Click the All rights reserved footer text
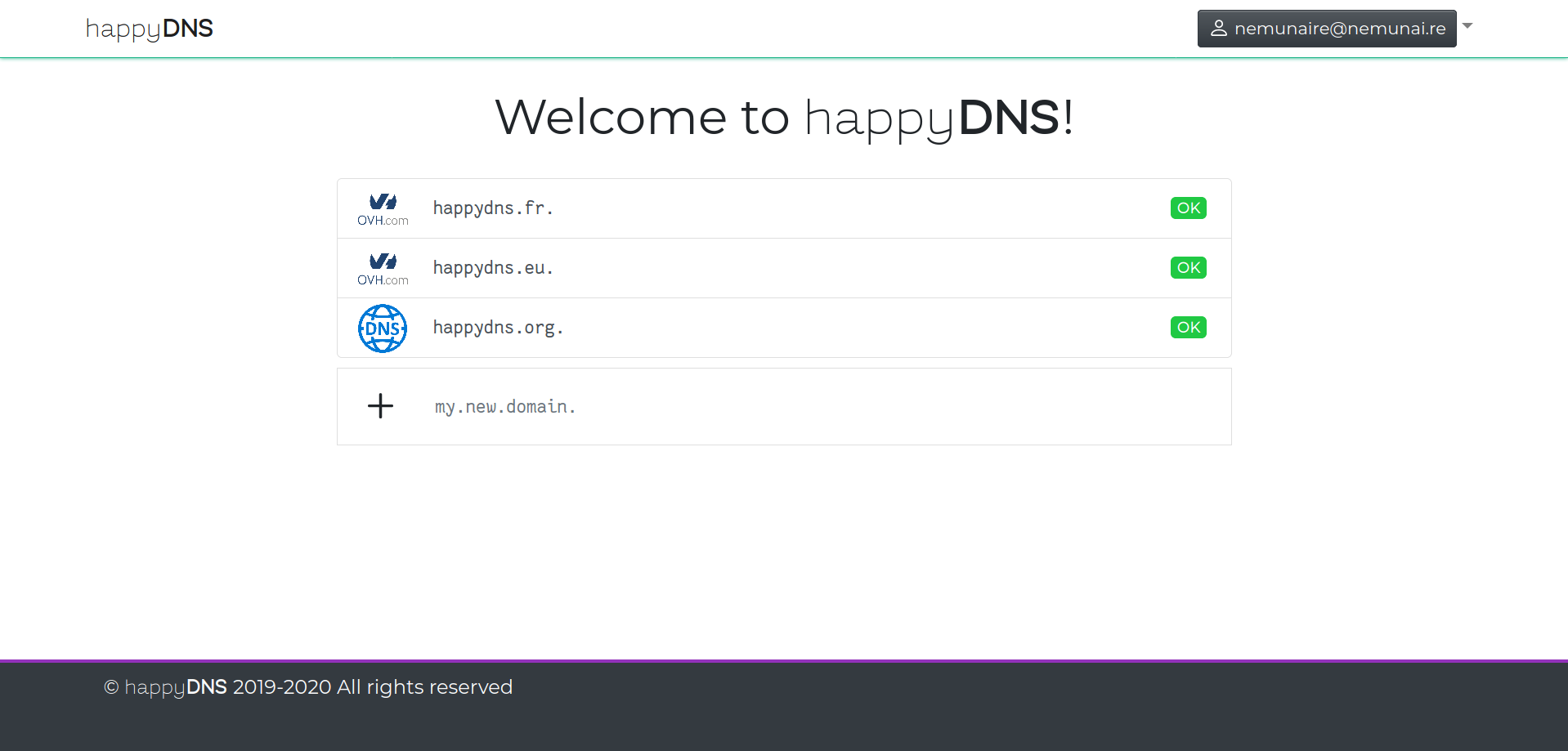Image resolution: width=1568 pixels, height=751 pixels. (424, 687)
